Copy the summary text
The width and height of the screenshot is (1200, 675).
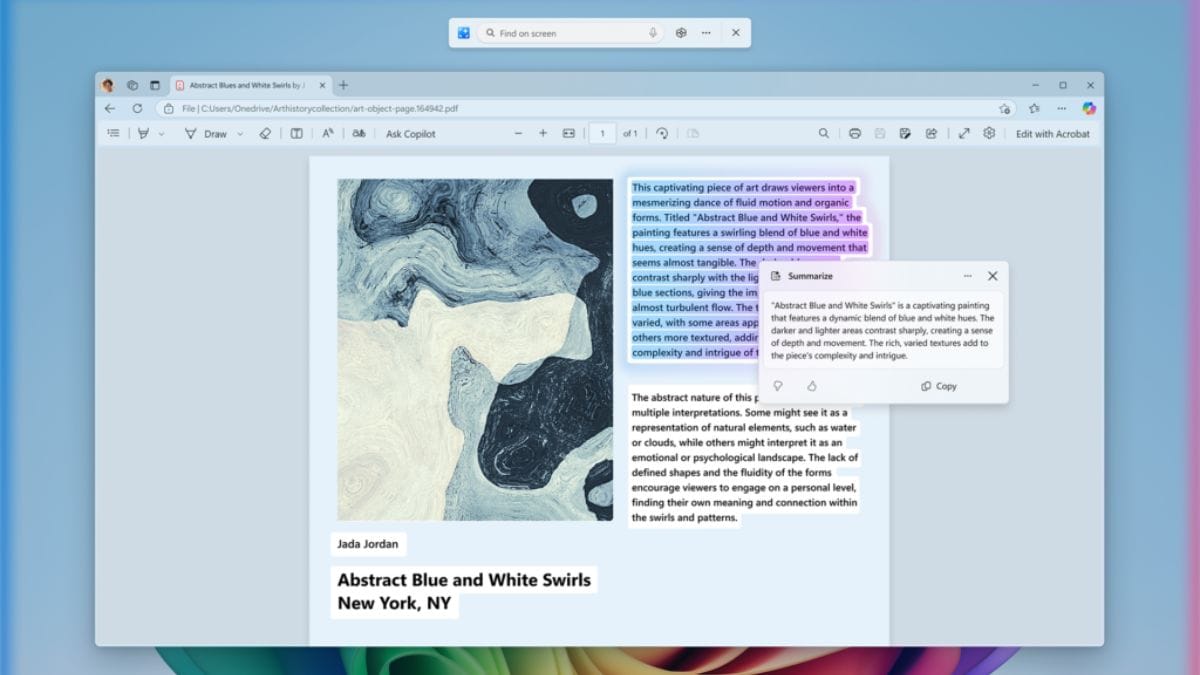point(939,386)
